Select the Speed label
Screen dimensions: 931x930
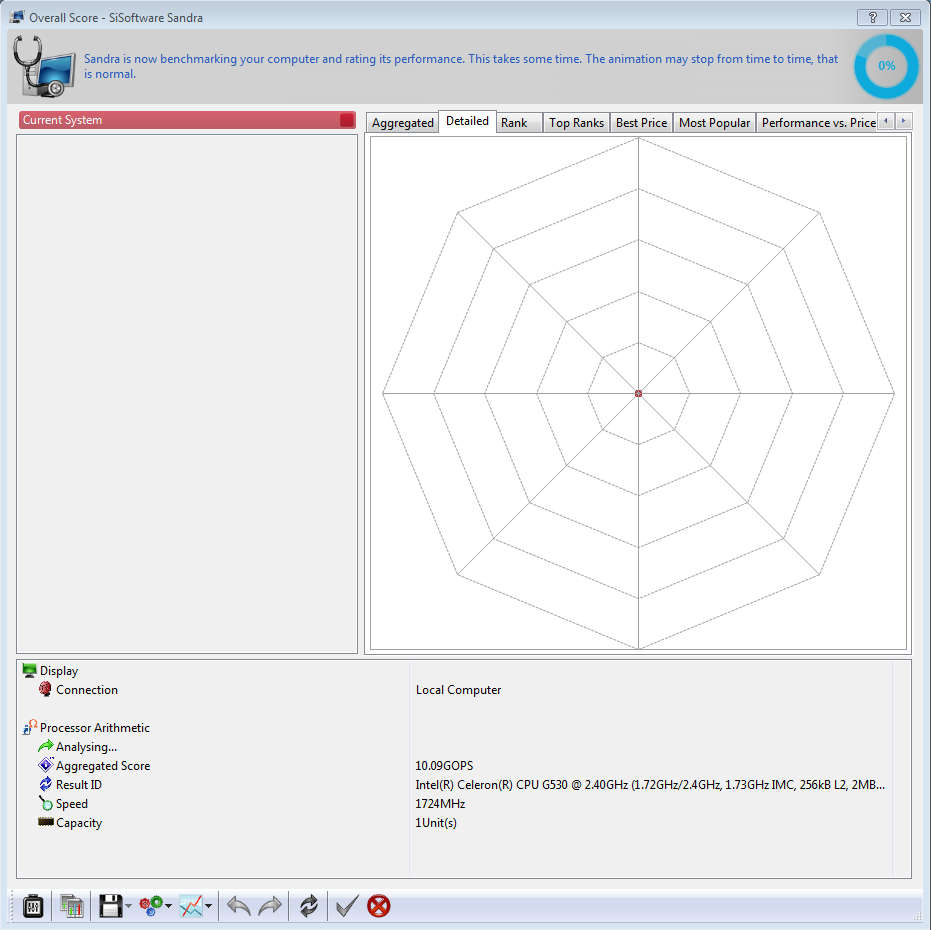(x=72, y=804)
